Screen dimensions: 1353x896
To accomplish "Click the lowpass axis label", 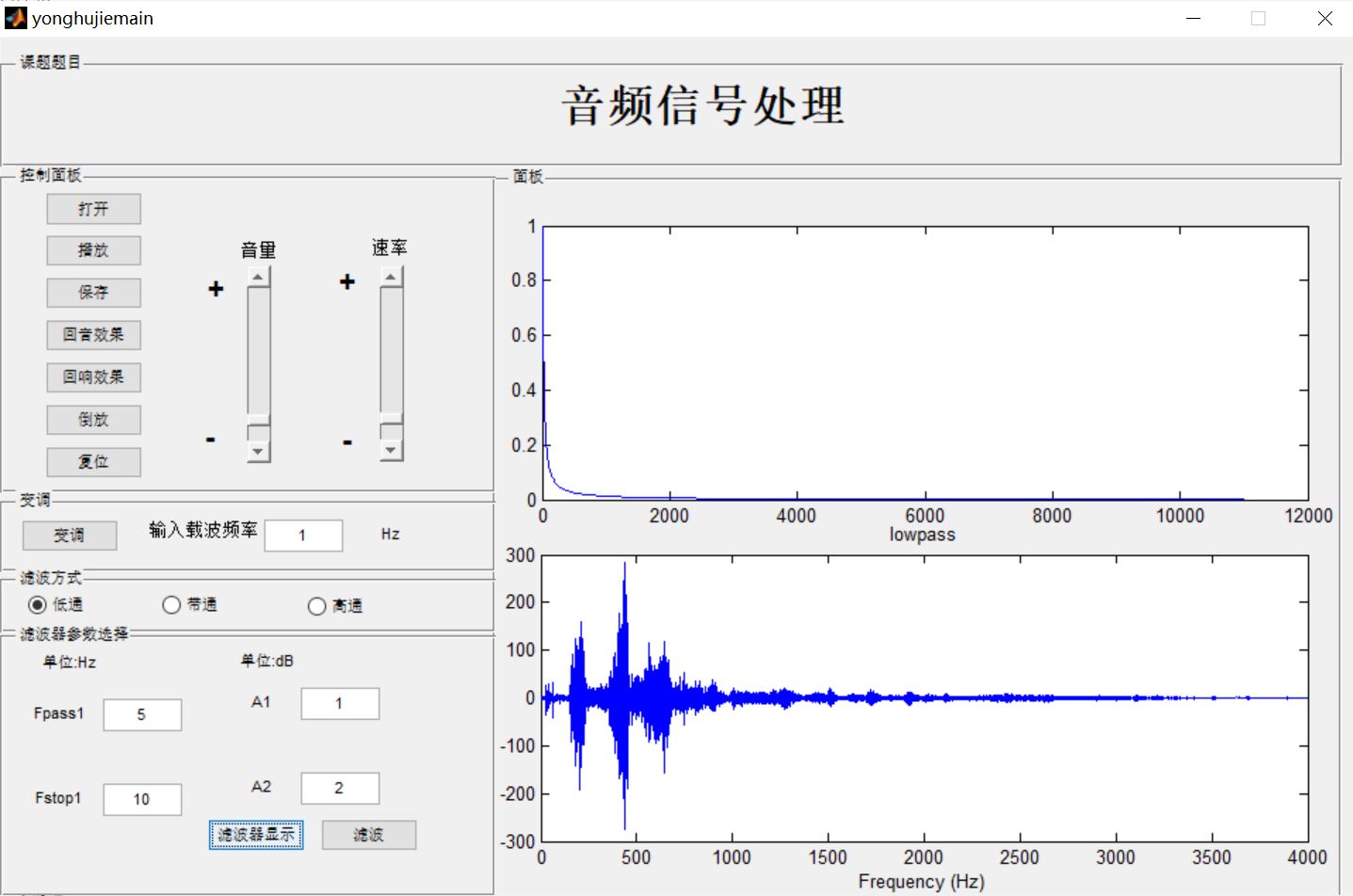I will tap(923, 535).
